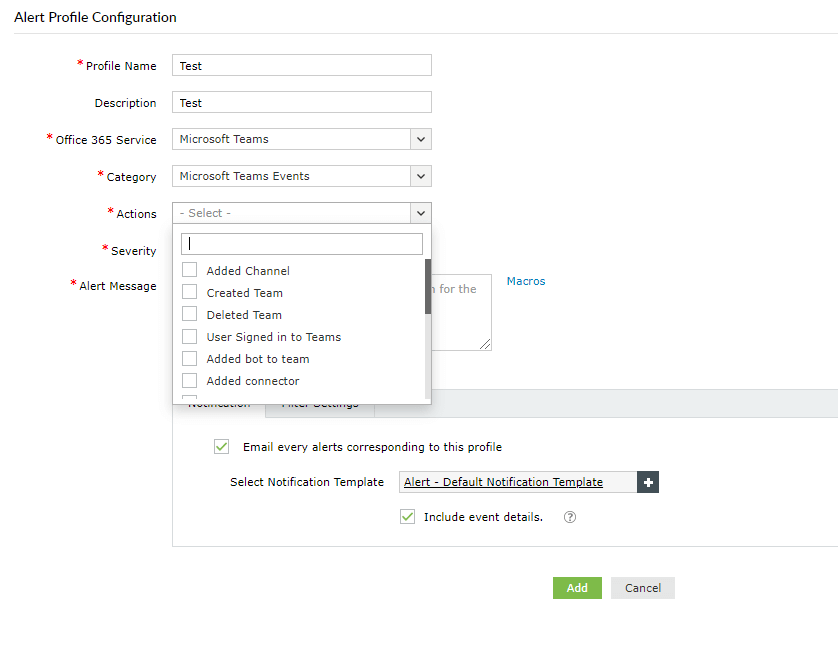The width and height of the screenshot is (838, 657).
Task: Click the Created Team label text
Action: [245, 293]
